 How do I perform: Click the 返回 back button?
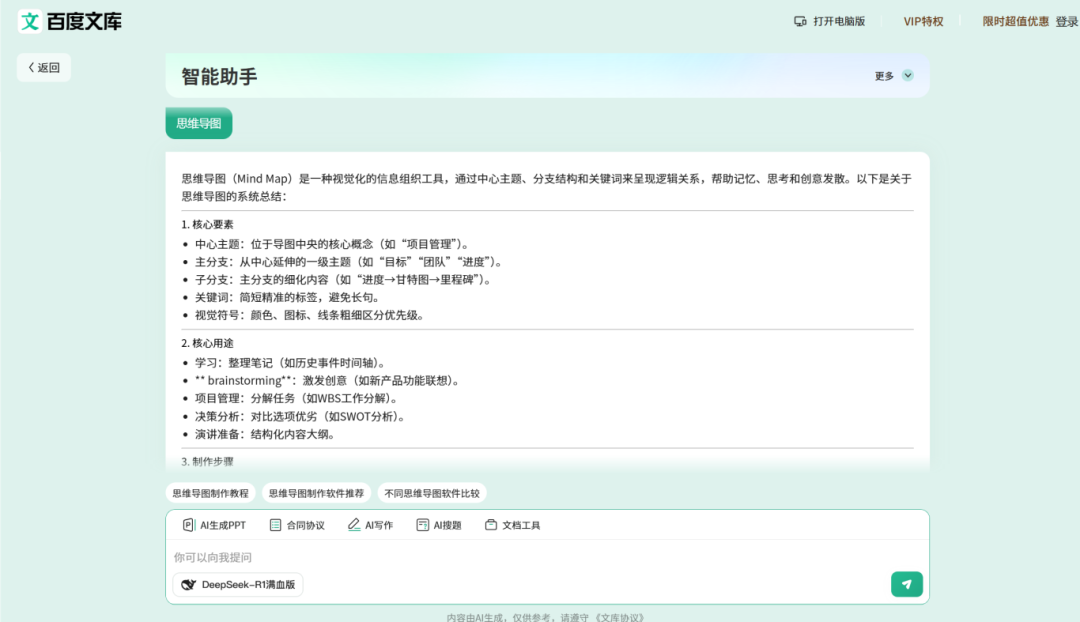coord(43,66)
